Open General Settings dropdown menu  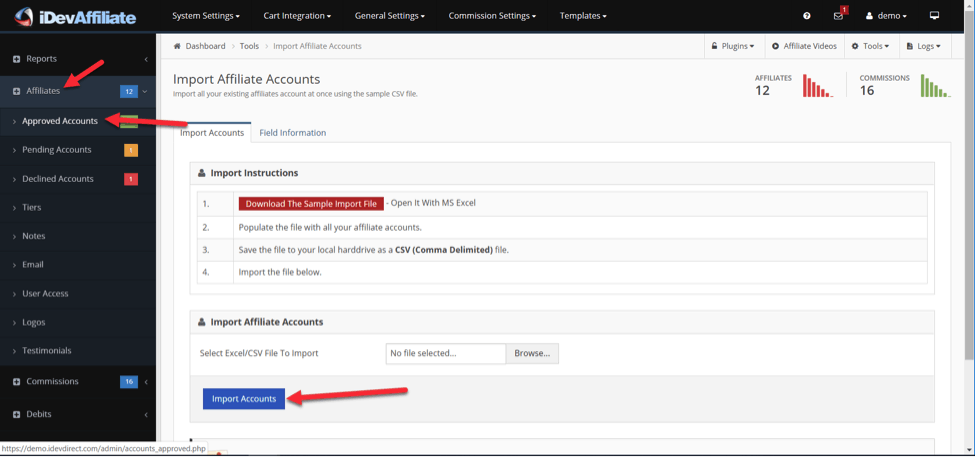[x=390, y=16]
